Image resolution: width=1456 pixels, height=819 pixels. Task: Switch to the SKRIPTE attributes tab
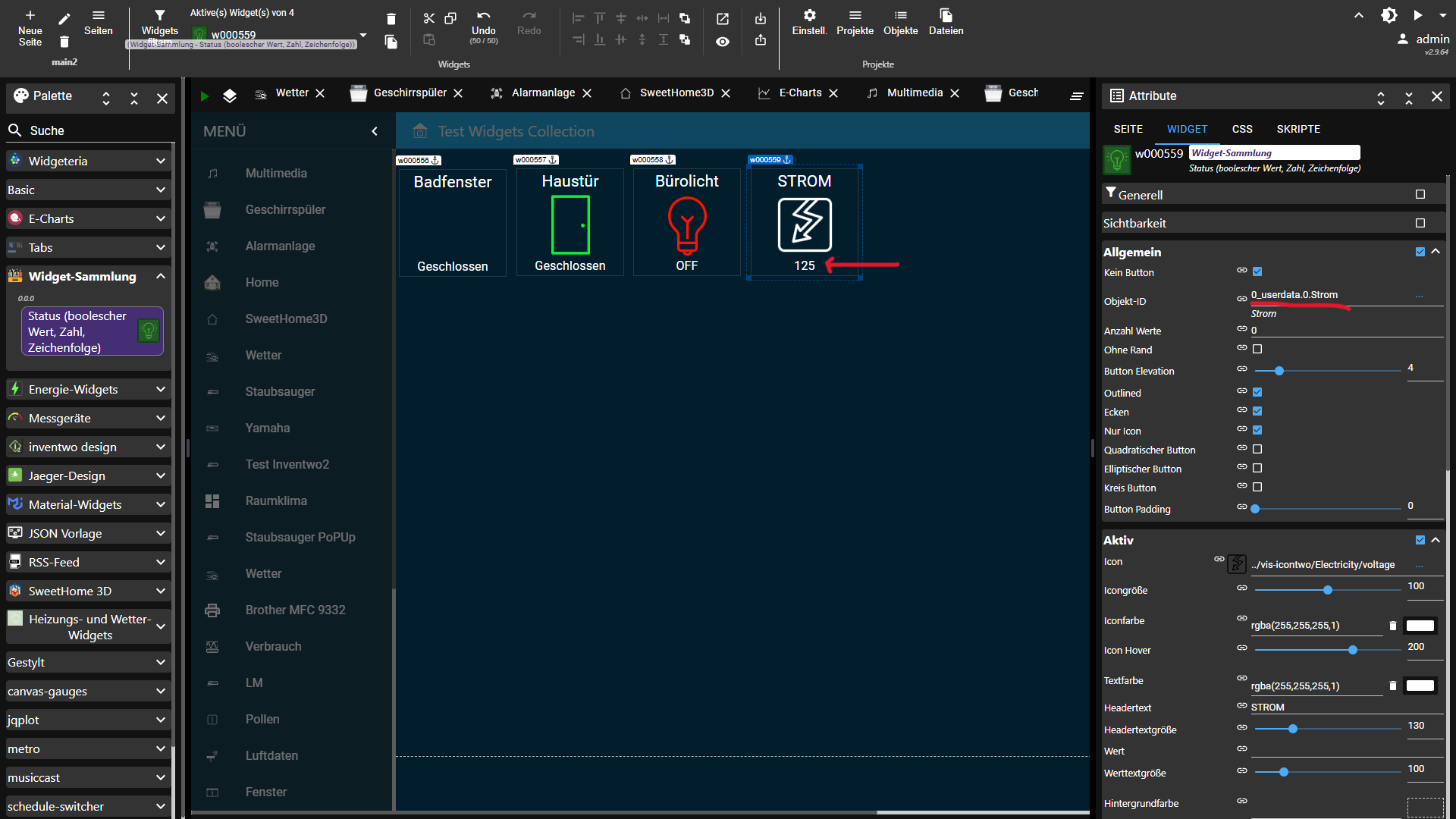click(1298, 129)
